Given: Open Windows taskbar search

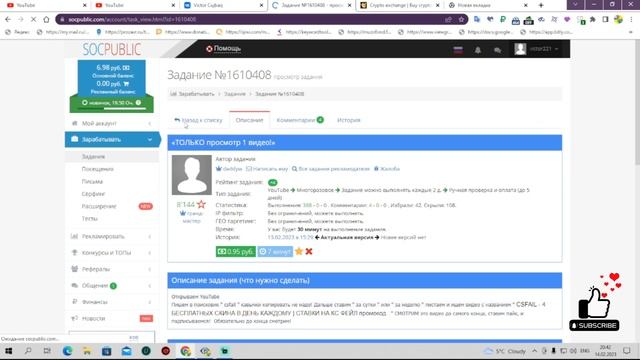Looking at the screenshot, I should click(28, 351).
